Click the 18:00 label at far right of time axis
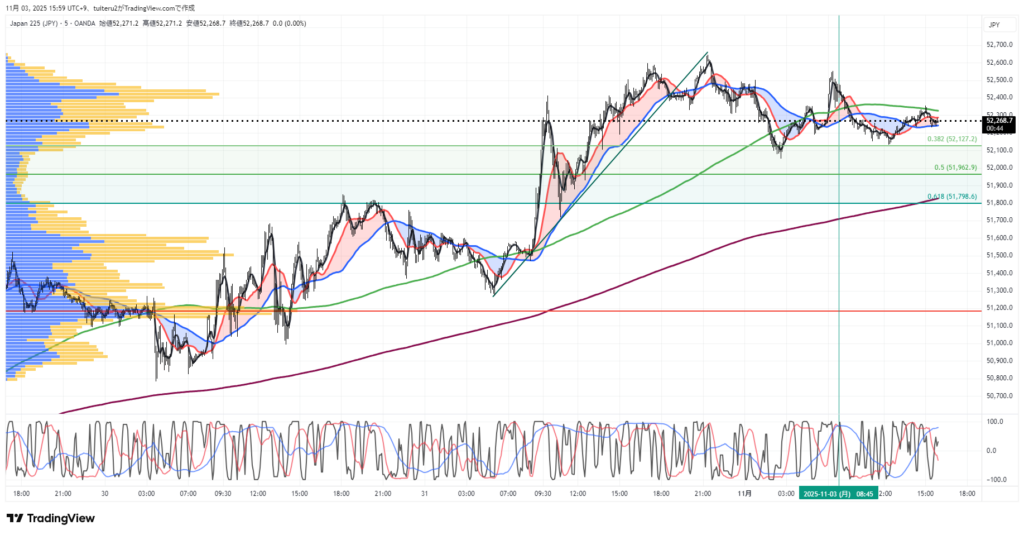Screen dimensions: 1024x535 click(969, 493)
